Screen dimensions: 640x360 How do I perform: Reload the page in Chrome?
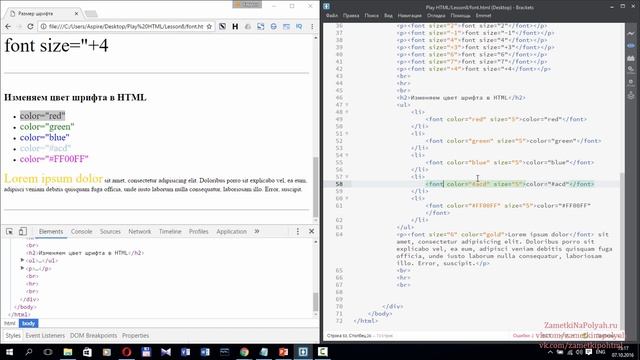[x=30, y=27]
